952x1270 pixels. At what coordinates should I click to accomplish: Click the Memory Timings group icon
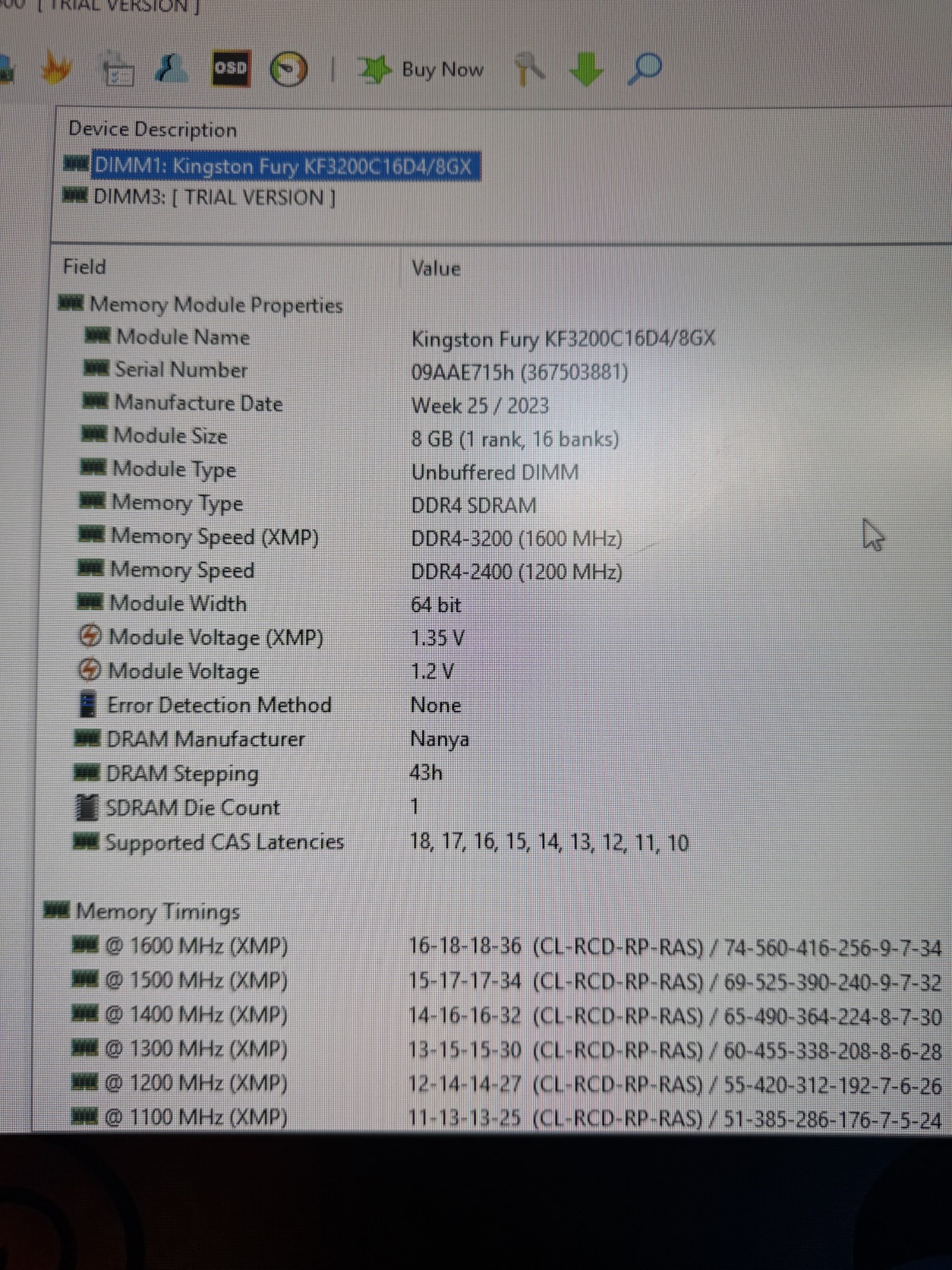(56, 909)
